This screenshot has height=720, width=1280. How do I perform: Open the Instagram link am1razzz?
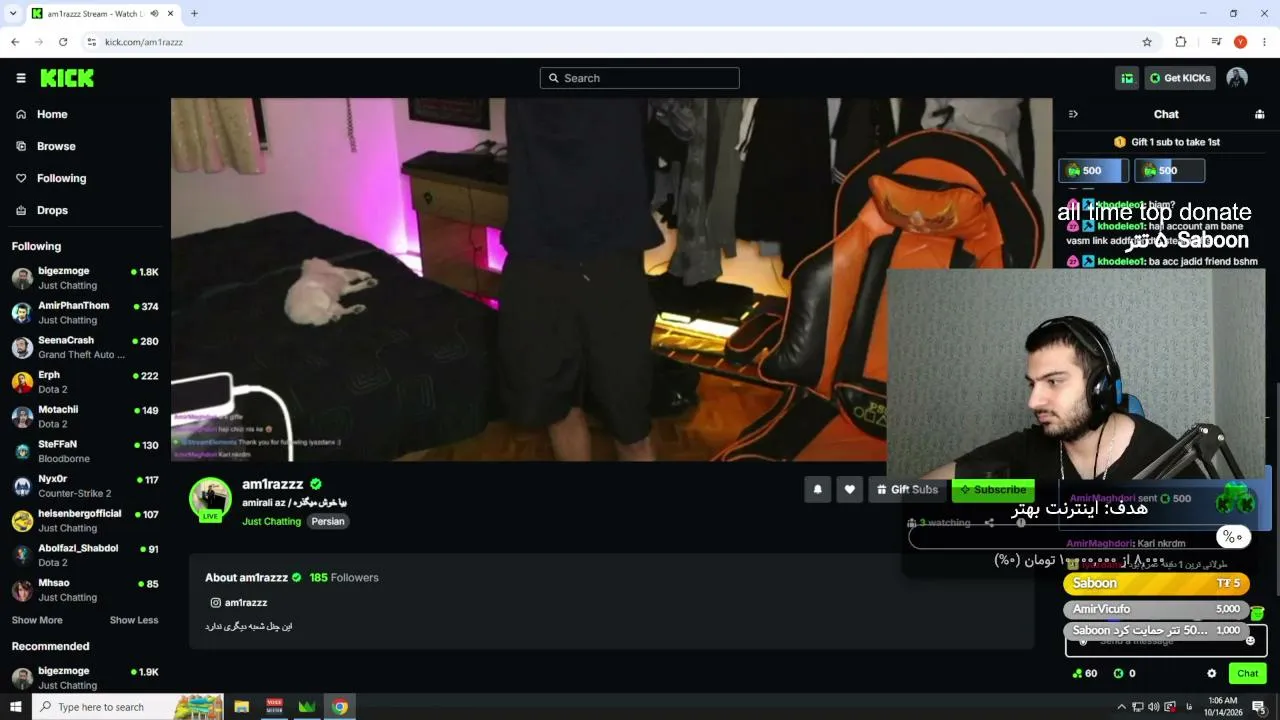coord(239,603)
